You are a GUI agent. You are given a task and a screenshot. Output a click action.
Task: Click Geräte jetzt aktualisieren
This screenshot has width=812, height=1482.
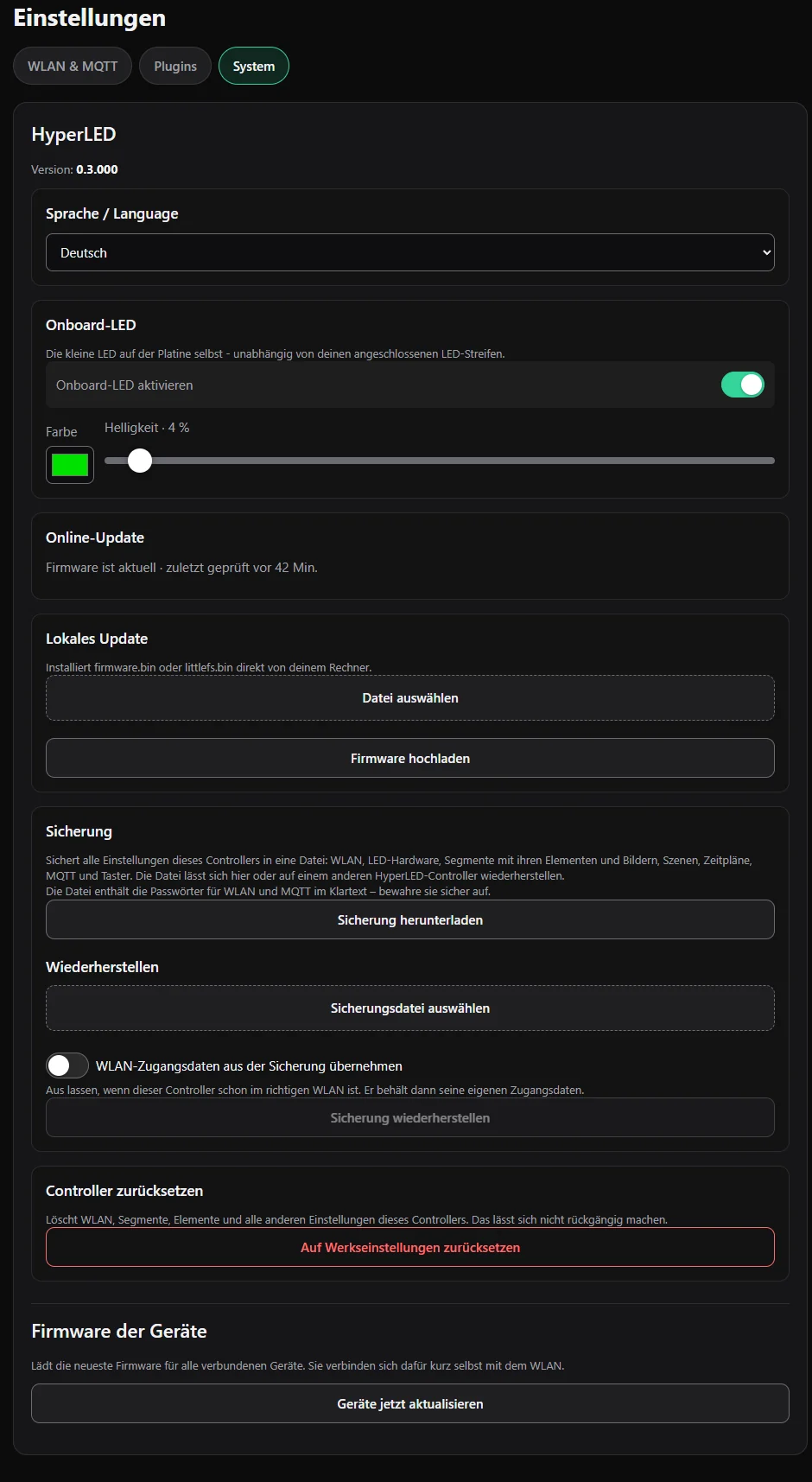pos(410,1403)
